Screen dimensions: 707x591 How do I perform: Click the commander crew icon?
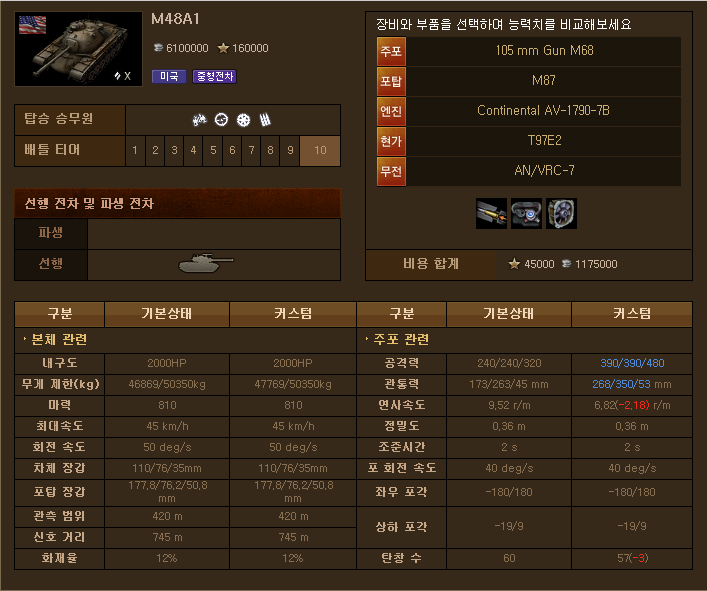tap(199, 120)
